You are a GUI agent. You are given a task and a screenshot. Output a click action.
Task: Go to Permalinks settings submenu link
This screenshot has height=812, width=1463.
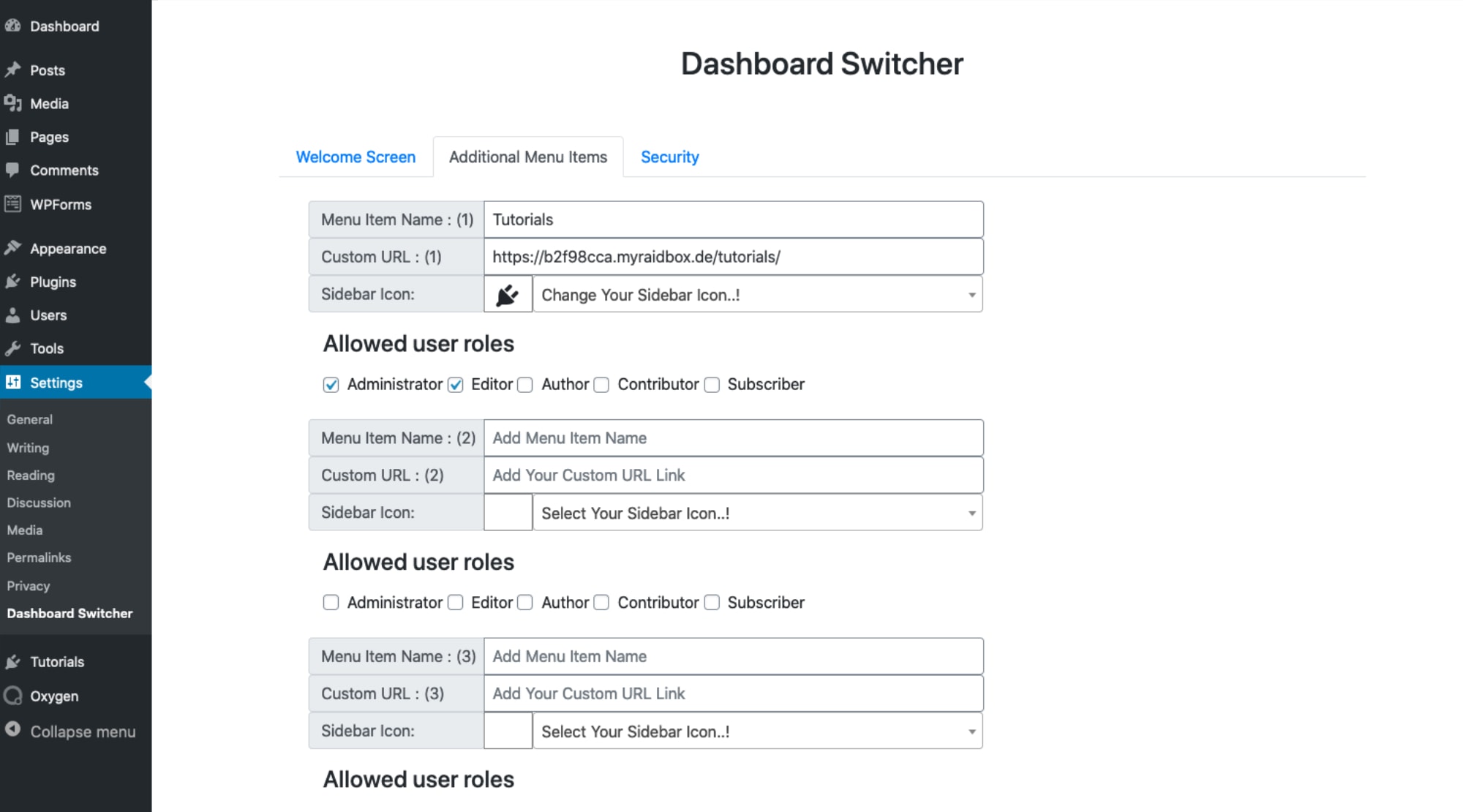coord(39,557)
